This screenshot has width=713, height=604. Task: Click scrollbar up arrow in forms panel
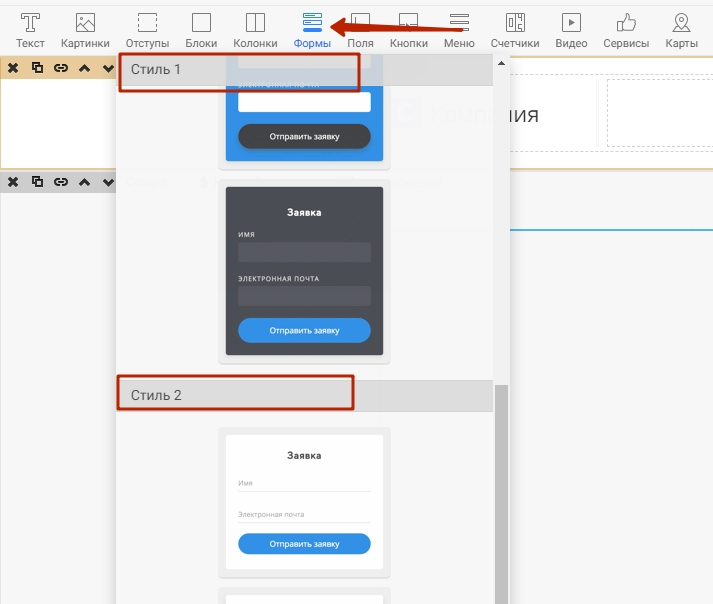tap(501, 63)
